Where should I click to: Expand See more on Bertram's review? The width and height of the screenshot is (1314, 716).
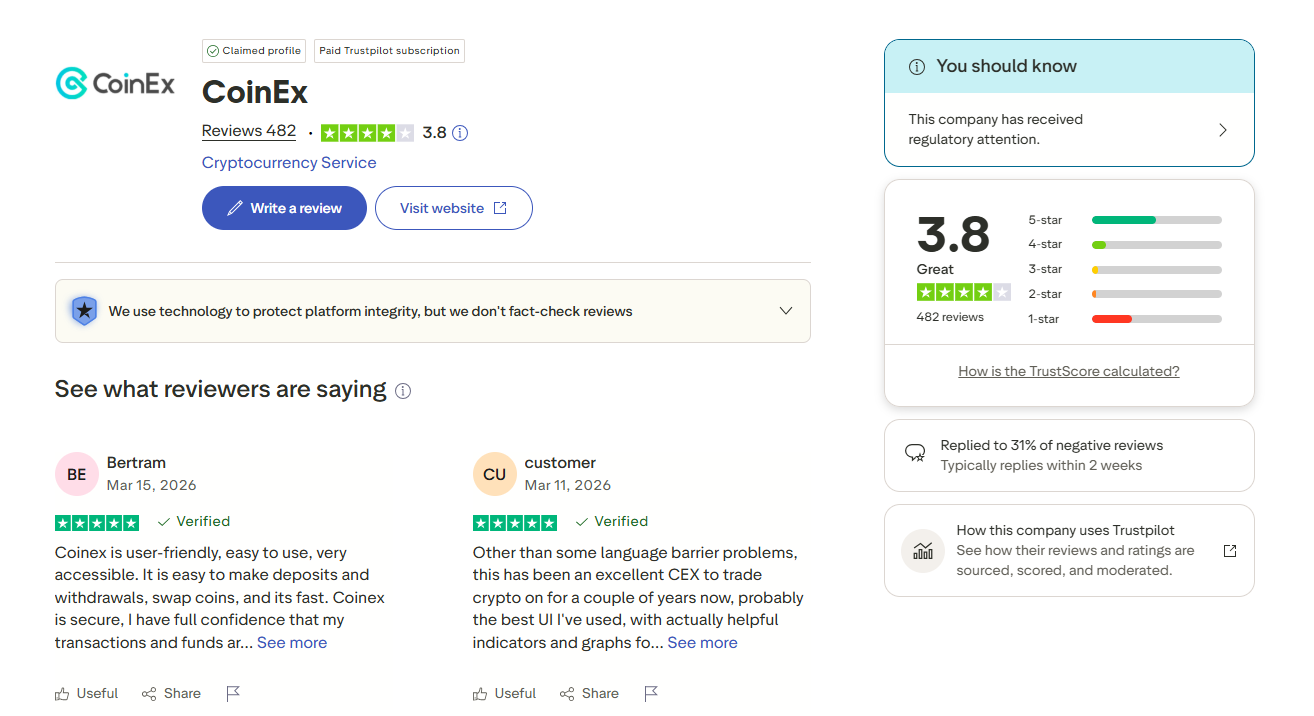point(292,642)
